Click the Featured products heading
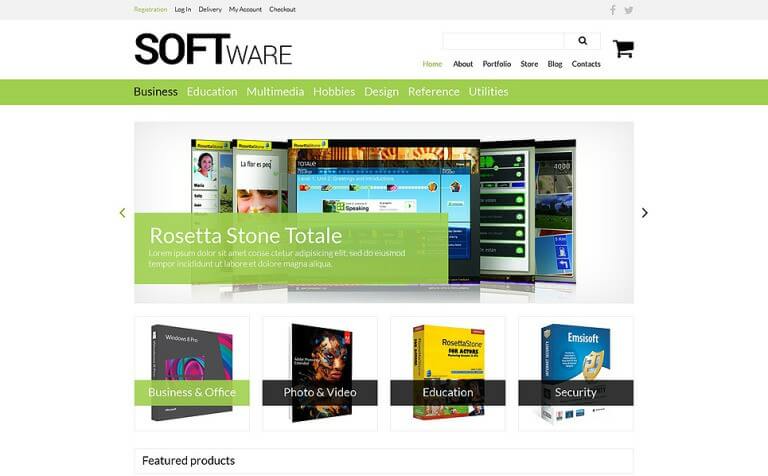This screenshot has height=476, width=768. [x=189, y=461]
